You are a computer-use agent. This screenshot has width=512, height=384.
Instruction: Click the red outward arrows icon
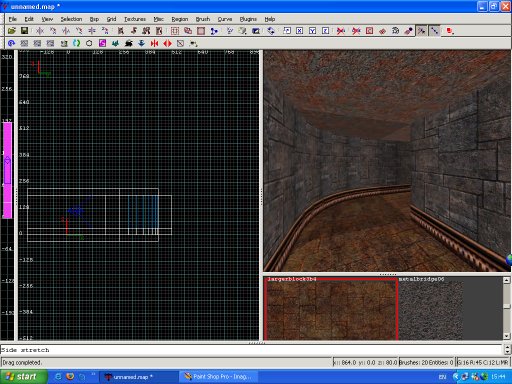[167, 43]
